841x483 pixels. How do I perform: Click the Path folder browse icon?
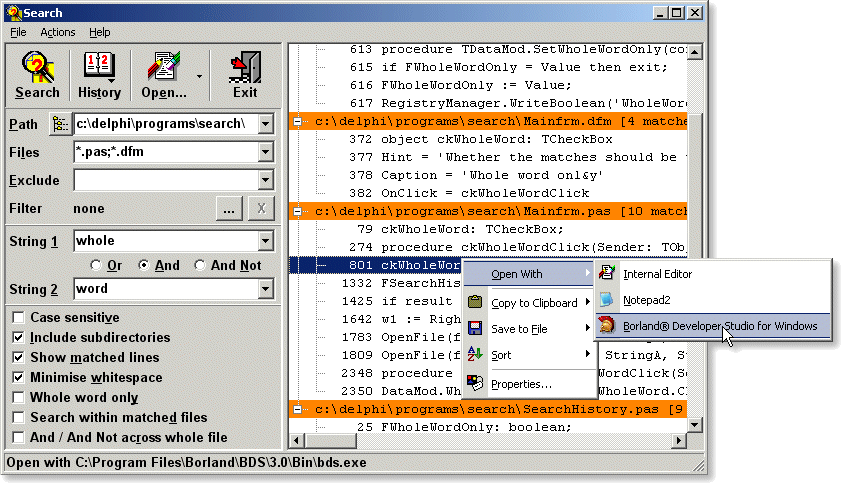coord(60,124)
